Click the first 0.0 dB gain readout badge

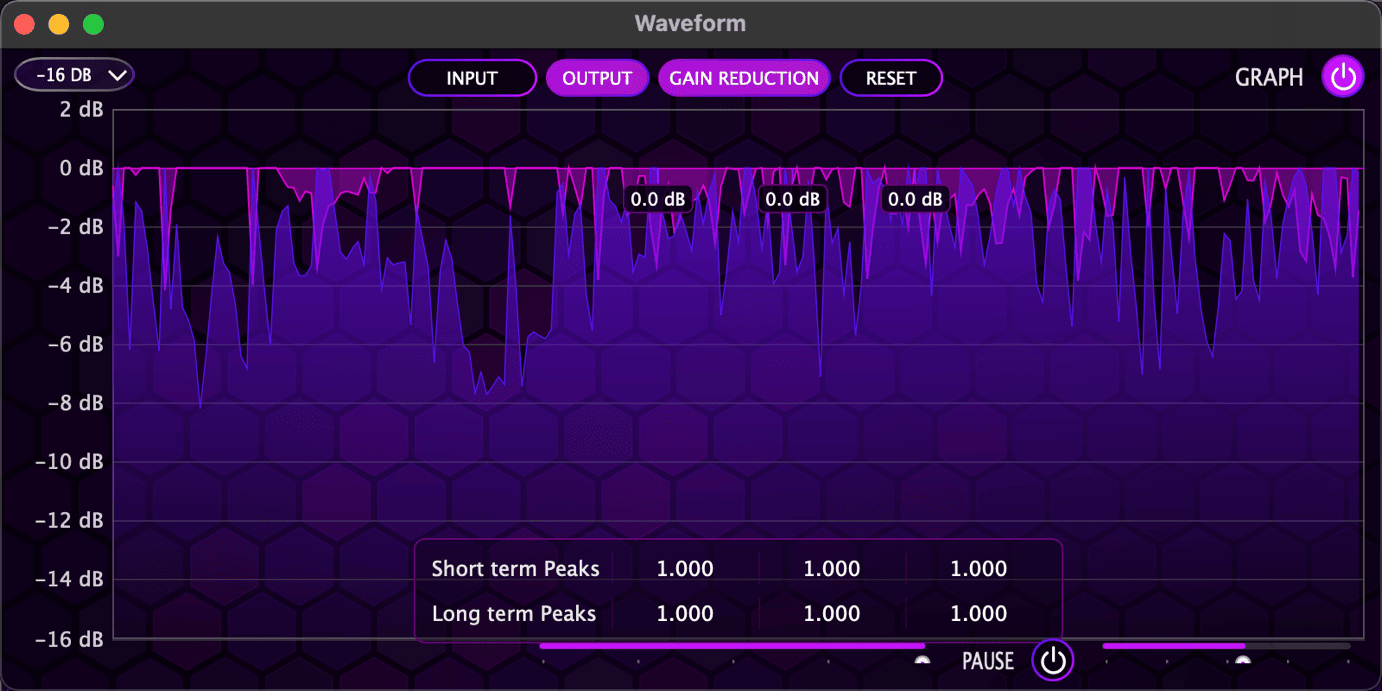(657, 199)
